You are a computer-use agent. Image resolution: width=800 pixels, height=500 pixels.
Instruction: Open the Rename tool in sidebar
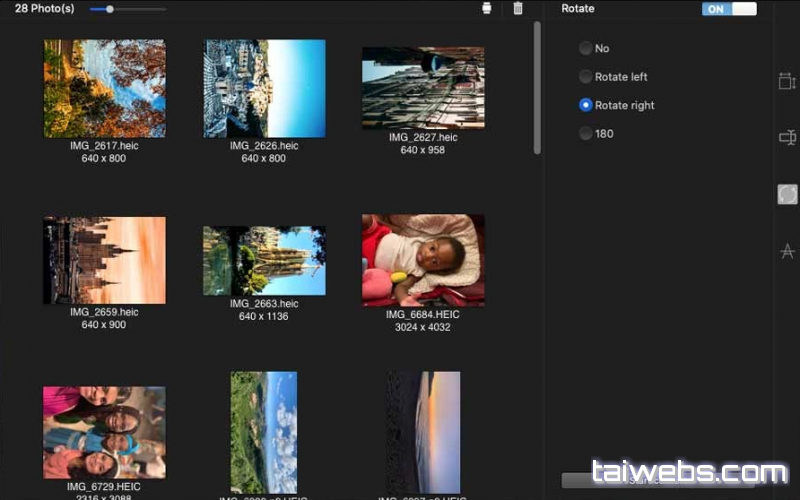tap(787, 138)
